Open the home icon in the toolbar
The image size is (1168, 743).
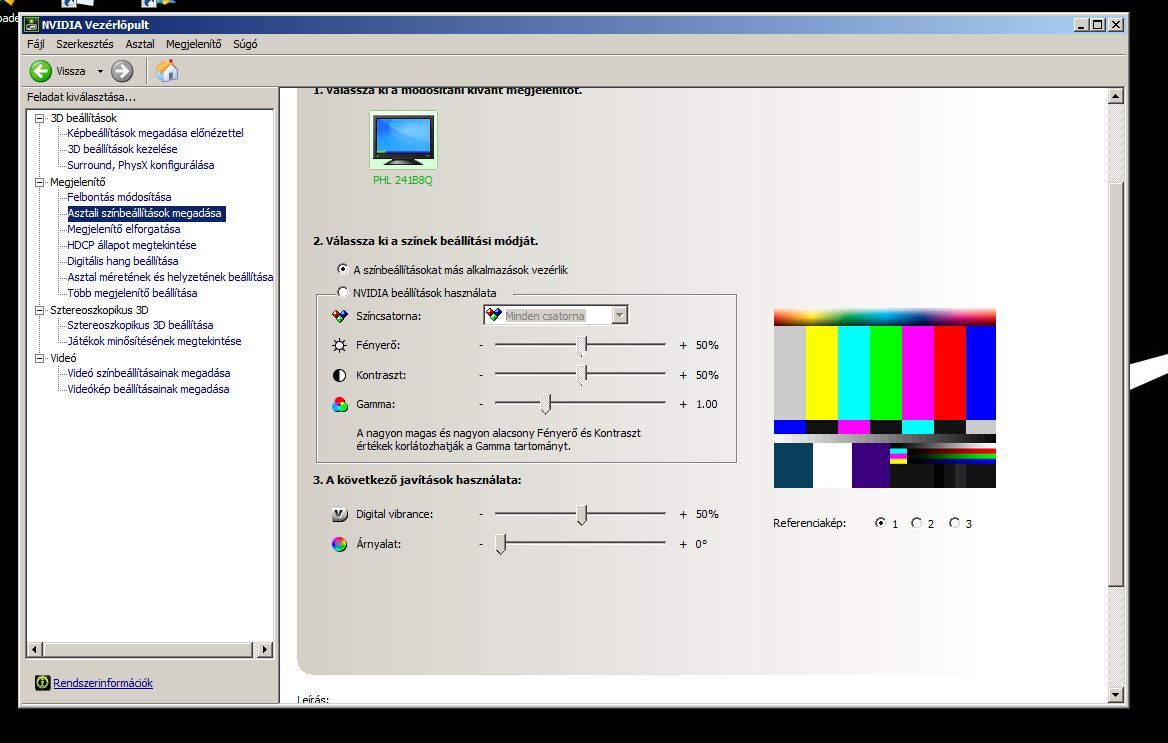(167, 71)
